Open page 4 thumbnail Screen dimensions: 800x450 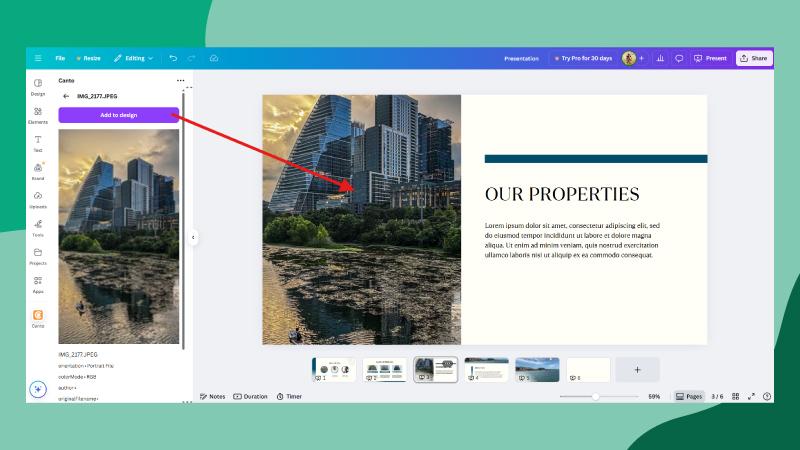pyautogui.click(x=486, y=369)
